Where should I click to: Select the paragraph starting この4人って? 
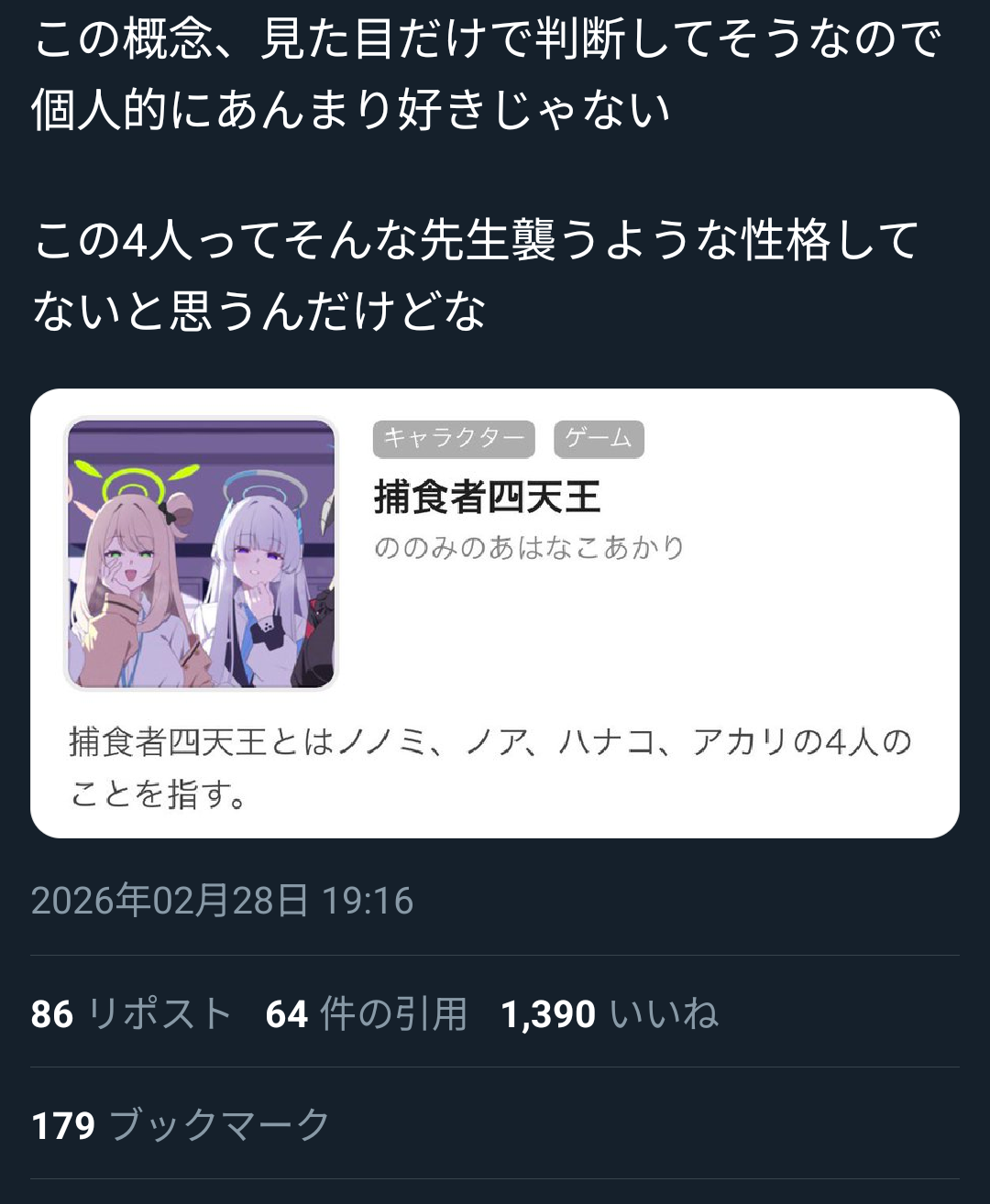pyautogui.click(x=475, y=275)
